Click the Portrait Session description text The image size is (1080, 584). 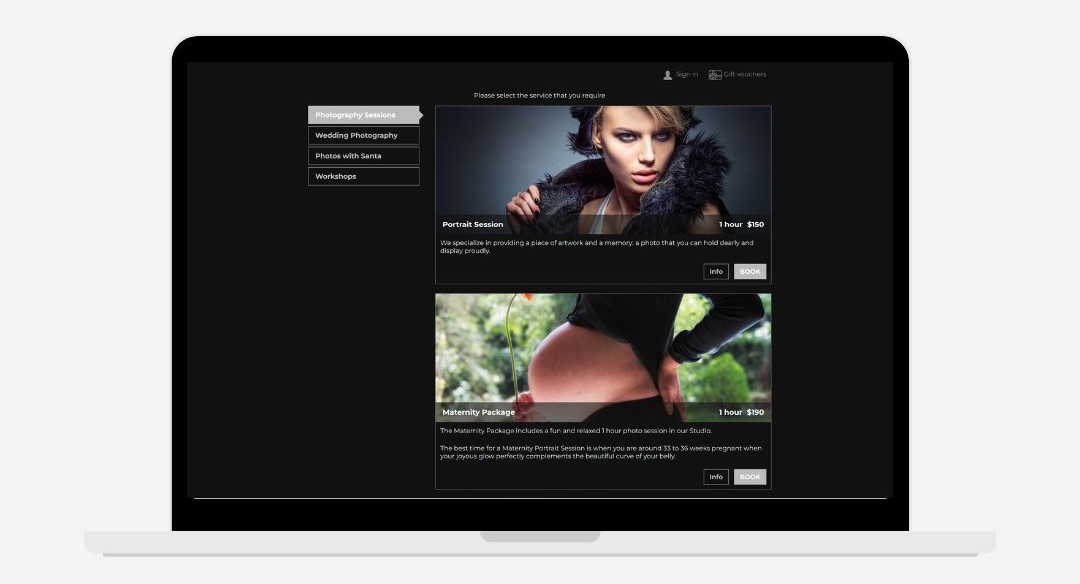pyautogui.click(x=597, y=247)
